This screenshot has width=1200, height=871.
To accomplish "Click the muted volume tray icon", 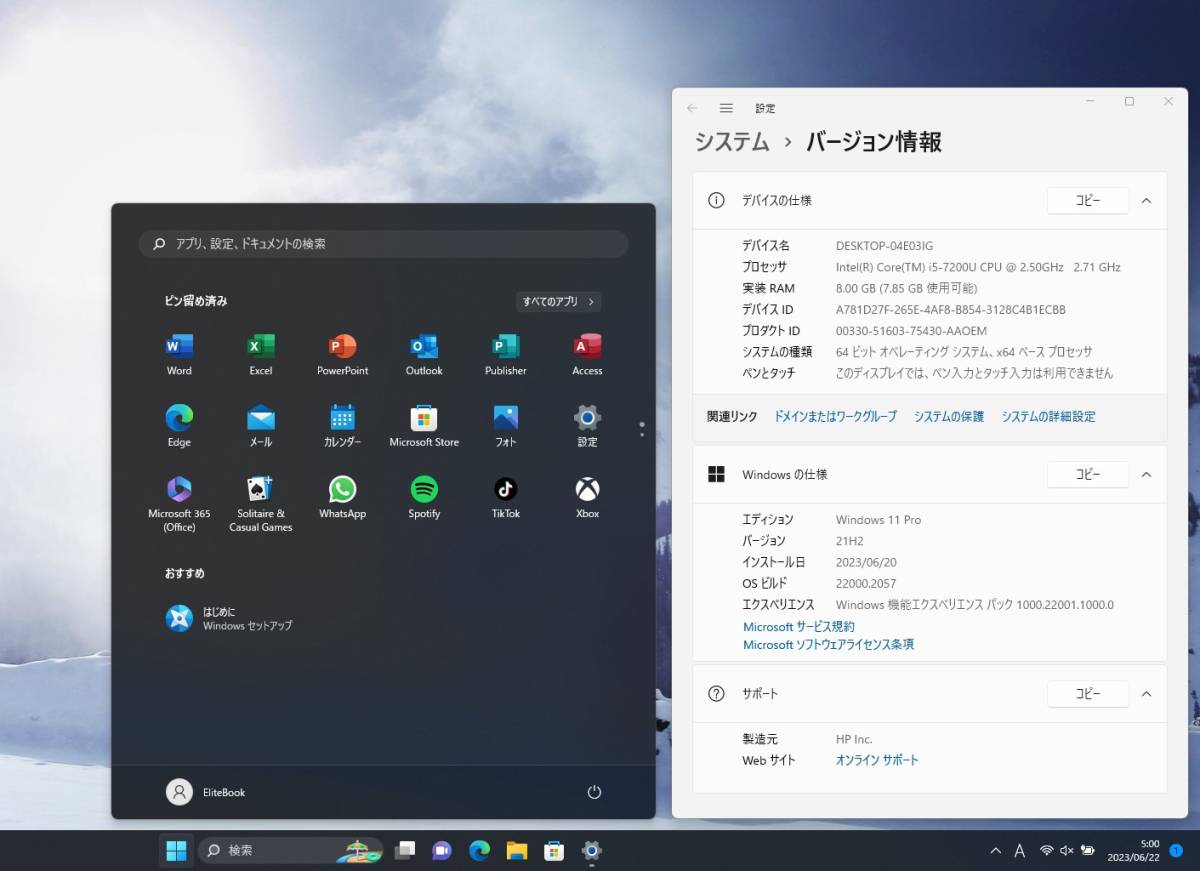I will click(x=1066, y=851).
